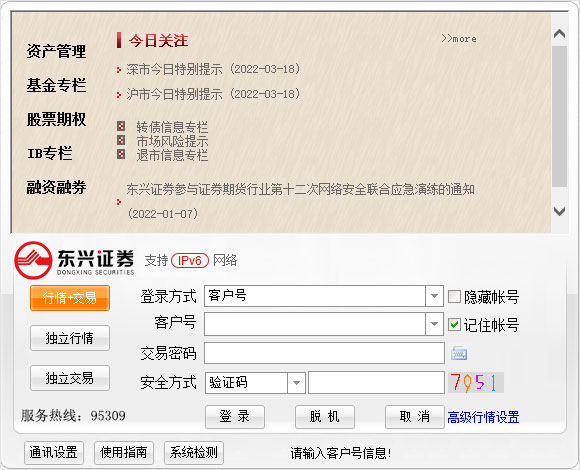Open 市场风险提示 link
This screenshot has height=470, width=580.
point(172,141)
